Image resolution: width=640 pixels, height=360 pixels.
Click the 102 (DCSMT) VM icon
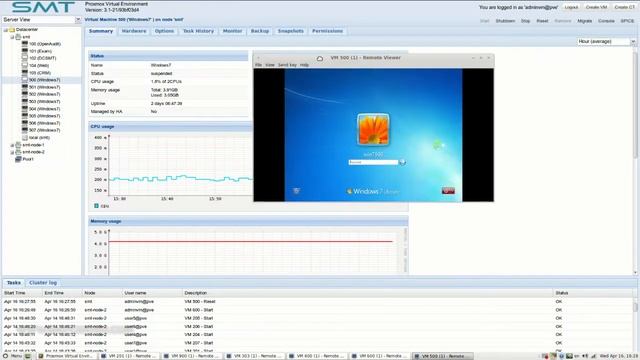pos(24,58)
